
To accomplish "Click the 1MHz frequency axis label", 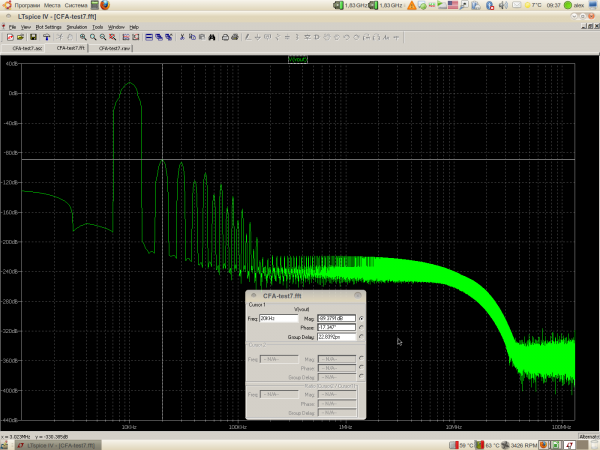I will (346, 427).
